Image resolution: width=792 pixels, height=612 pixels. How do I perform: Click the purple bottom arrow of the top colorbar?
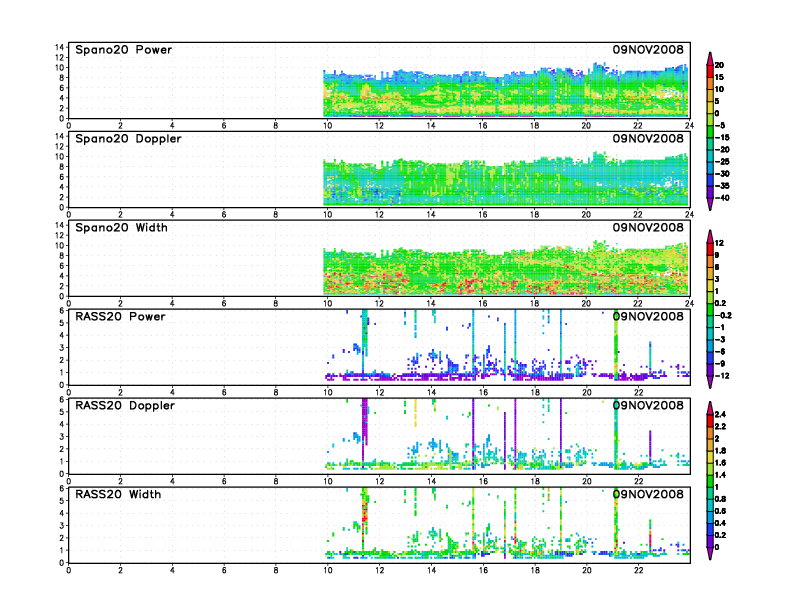tap(710, 204)
